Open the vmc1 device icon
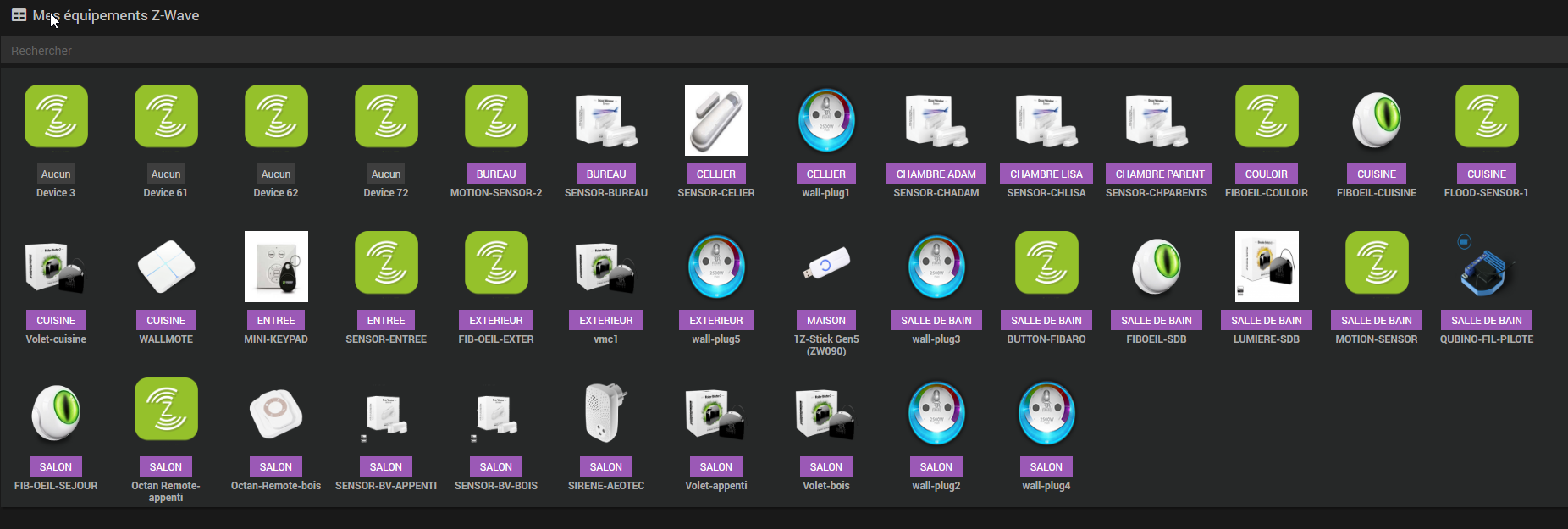The width and height of the screenshot is (1568, 529). click(x=606, y=267)
